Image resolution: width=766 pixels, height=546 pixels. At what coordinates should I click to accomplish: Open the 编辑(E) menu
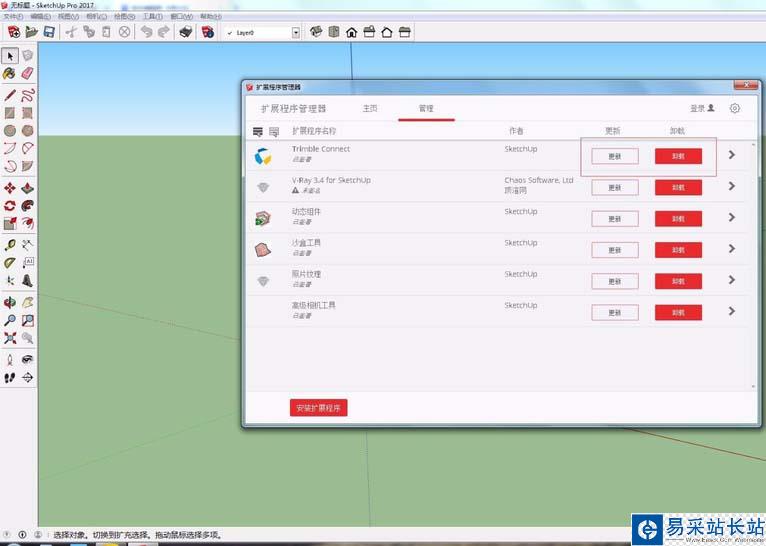tap(41, 16)
